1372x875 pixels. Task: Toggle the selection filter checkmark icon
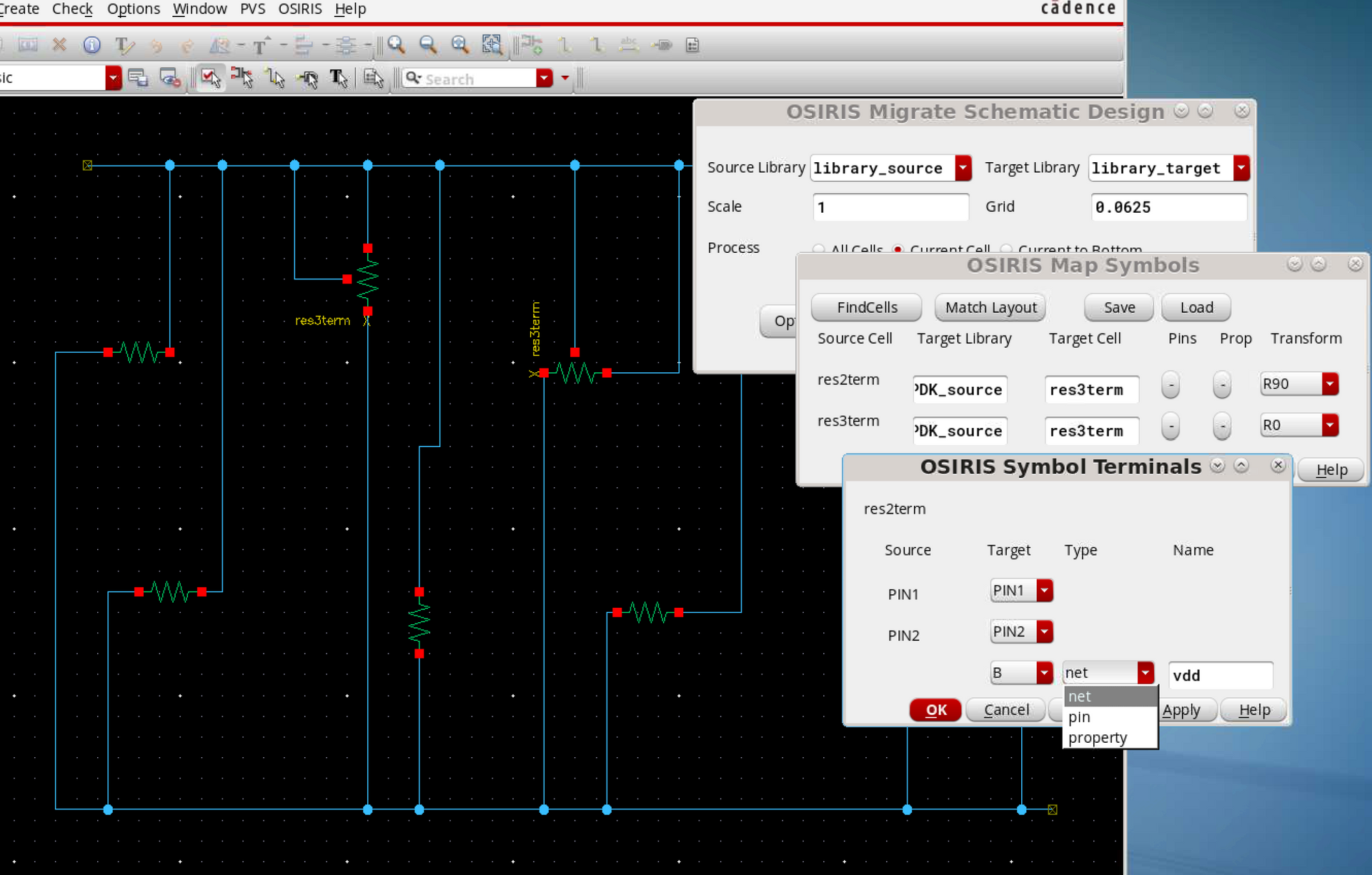click(x=210, y=78)
